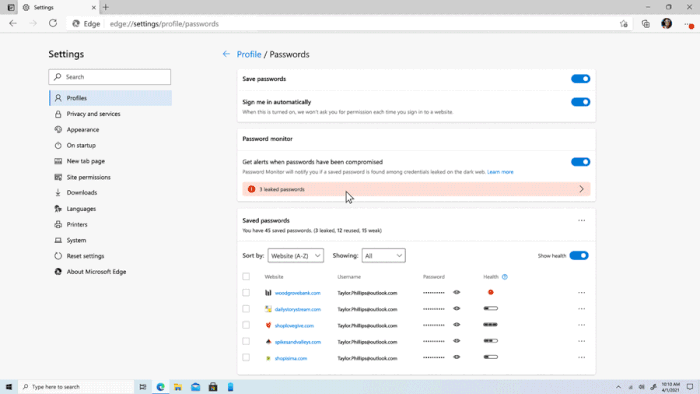Open File Explorer from taskbar
The image size is (700, 394).
178,387
